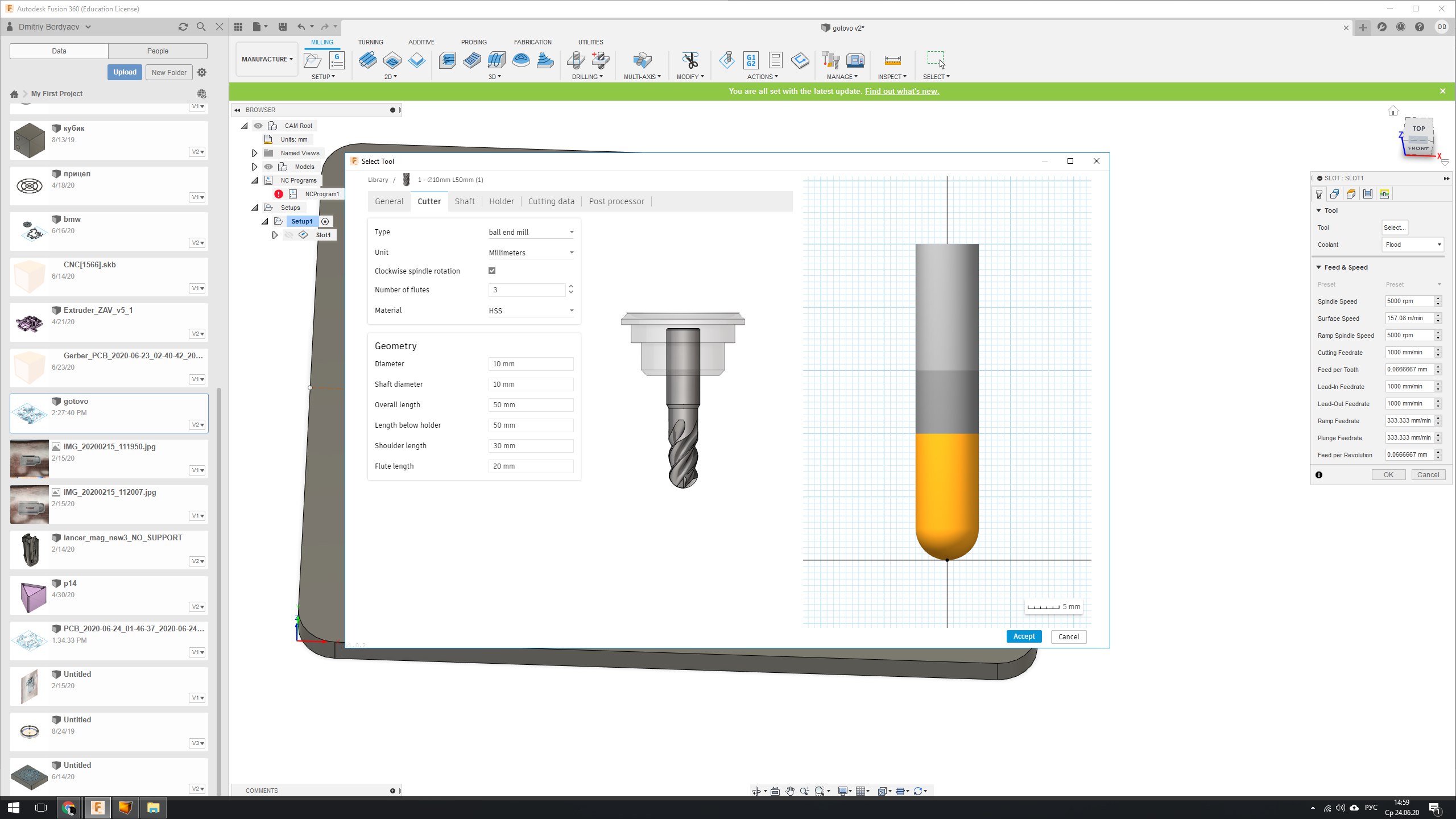Open the MANUFACTURE workspace dropdown

pos(267,59)
